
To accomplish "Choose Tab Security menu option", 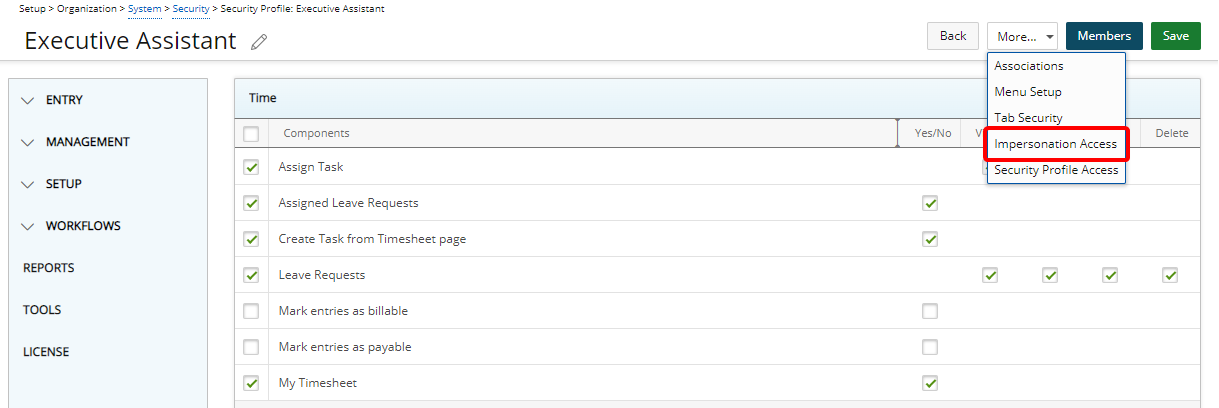I will click(x=1028, y=118).
